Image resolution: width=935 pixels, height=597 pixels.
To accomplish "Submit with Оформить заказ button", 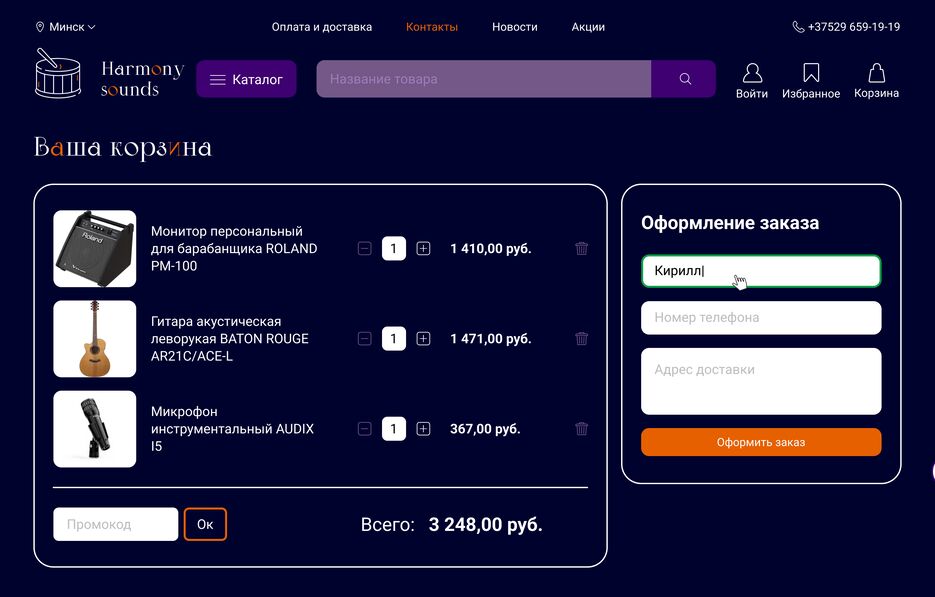I will [761, 442].
